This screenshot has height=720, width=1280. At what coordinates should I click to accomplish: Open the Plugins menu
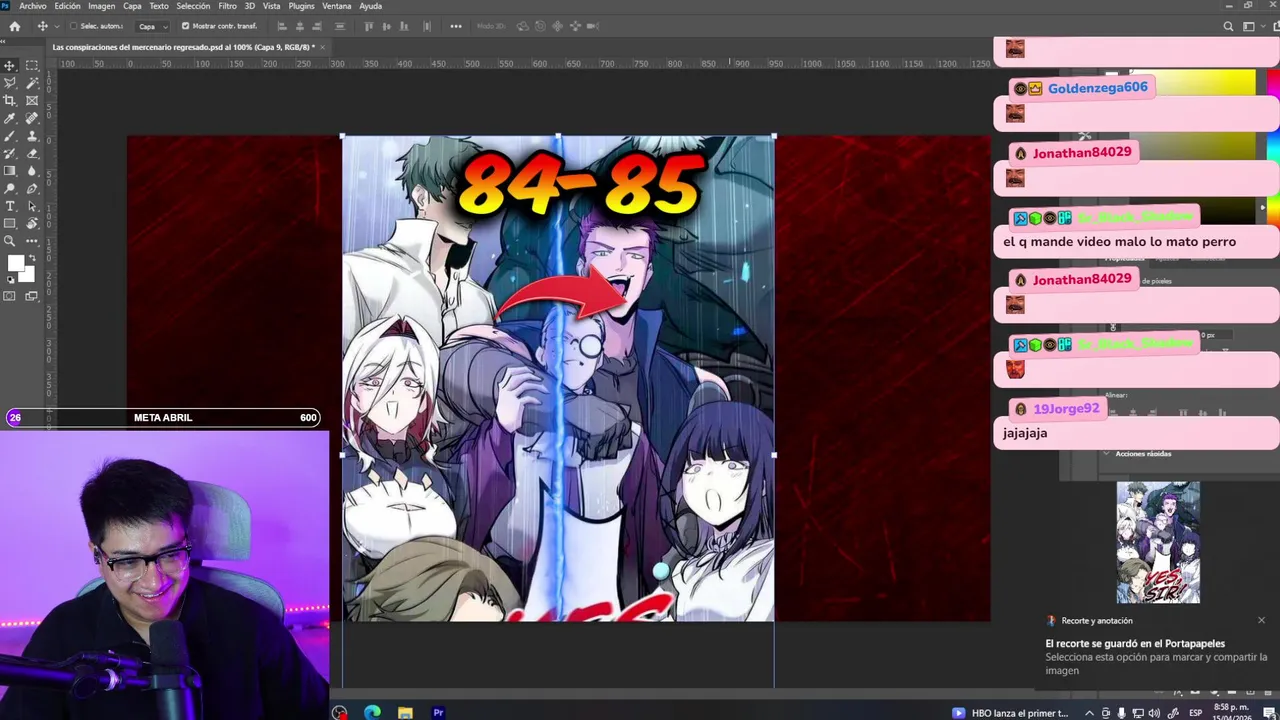(x=301, y=6)
